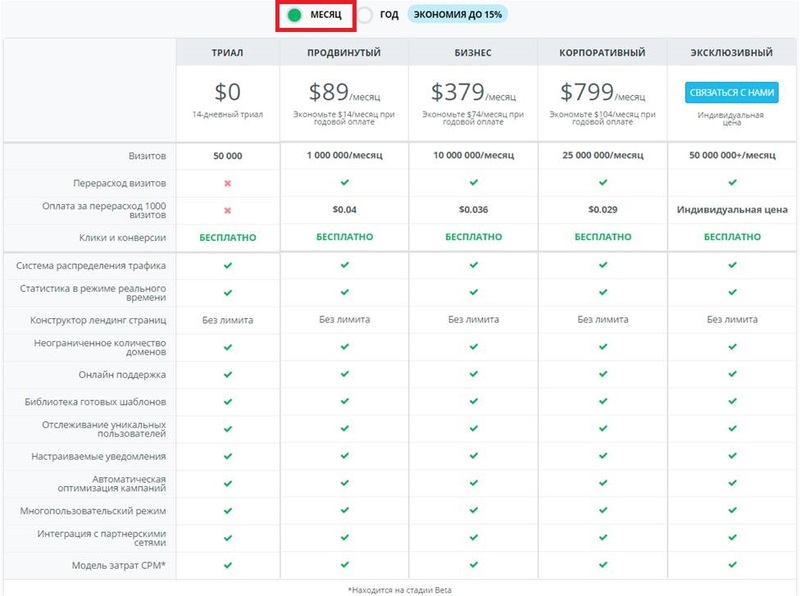Click the $89/месяц price in Продвинутый
This screenshot has width=800, height=596.
(x=344, y=93)
